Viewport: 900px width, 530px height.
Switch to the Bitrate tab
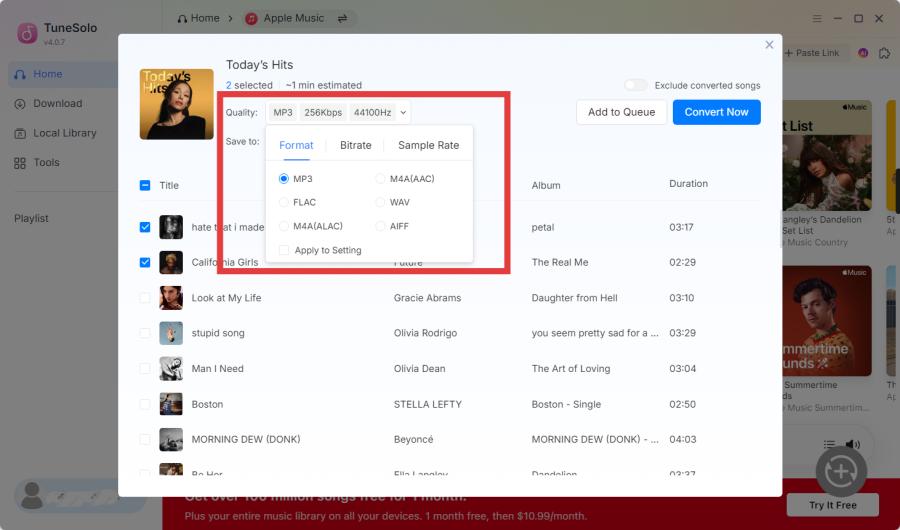(x=356, y=145)
